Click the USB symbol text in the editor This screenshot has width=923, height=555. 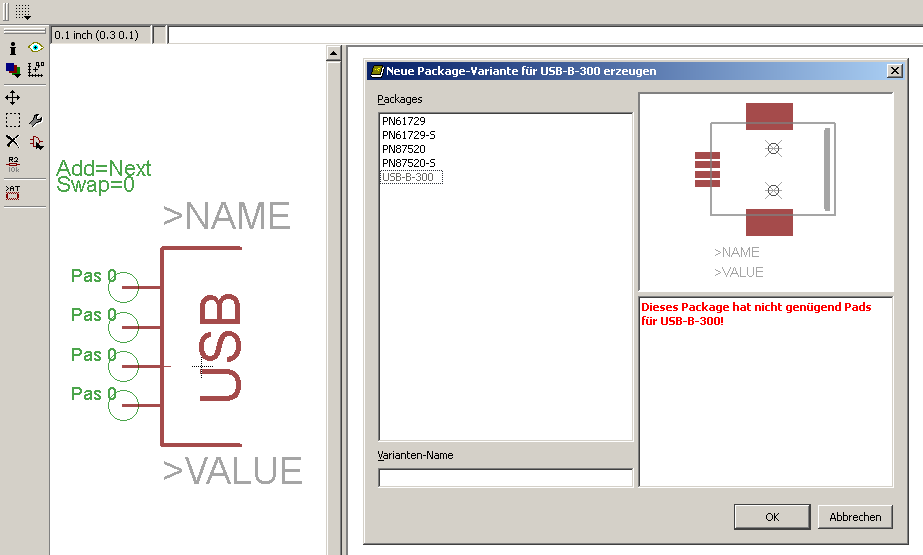point(220,347)
